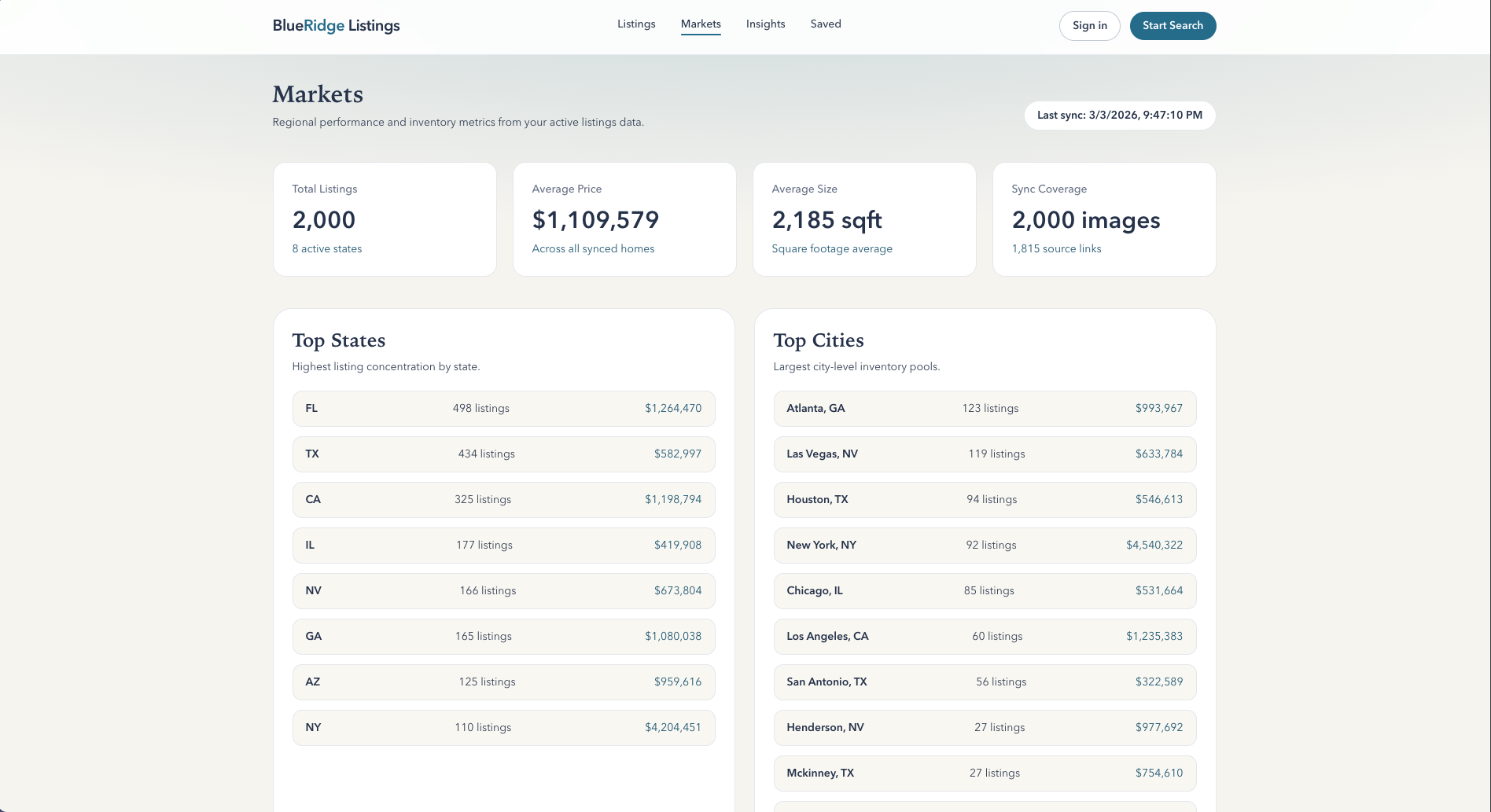Open the CA state row
This screenshot has width=1491, height=812.
[503, 500]
